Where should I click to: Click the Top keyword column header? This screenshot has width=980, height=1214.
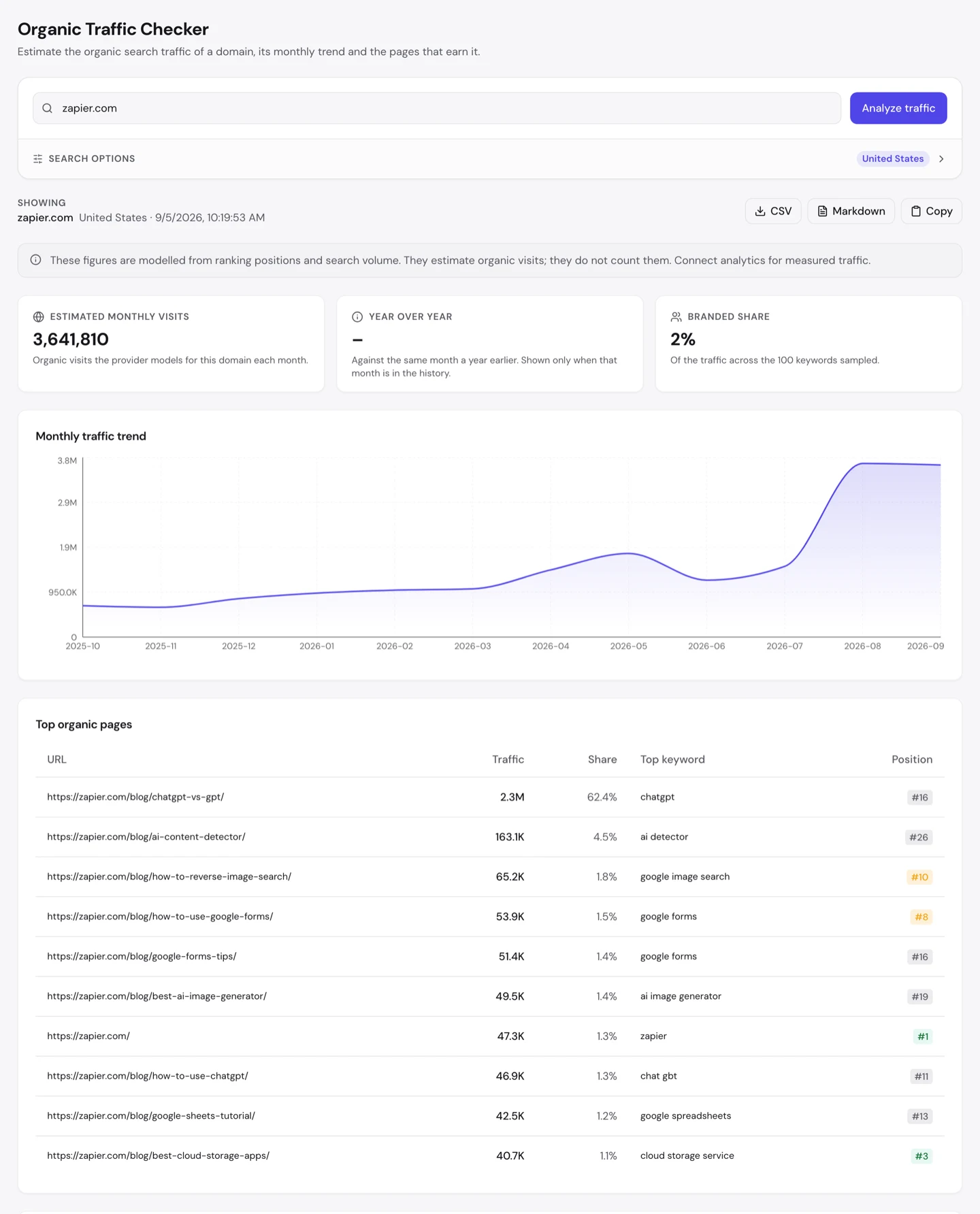pyautogui.click(x=672, y=759)
